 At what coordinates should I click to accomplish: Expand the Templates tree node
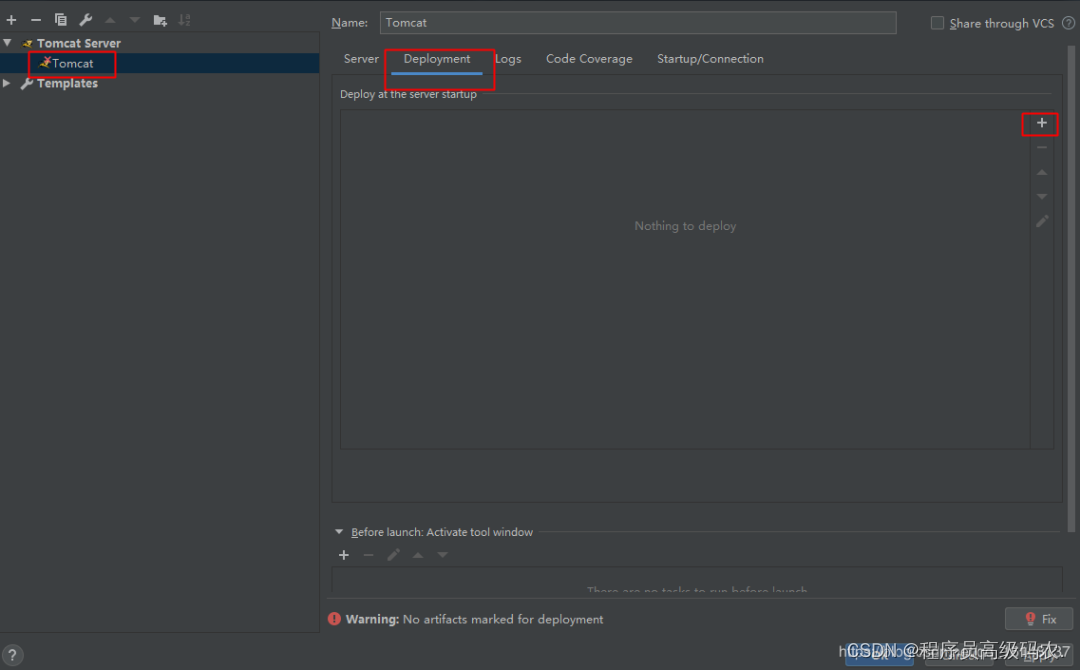(7, 83)
